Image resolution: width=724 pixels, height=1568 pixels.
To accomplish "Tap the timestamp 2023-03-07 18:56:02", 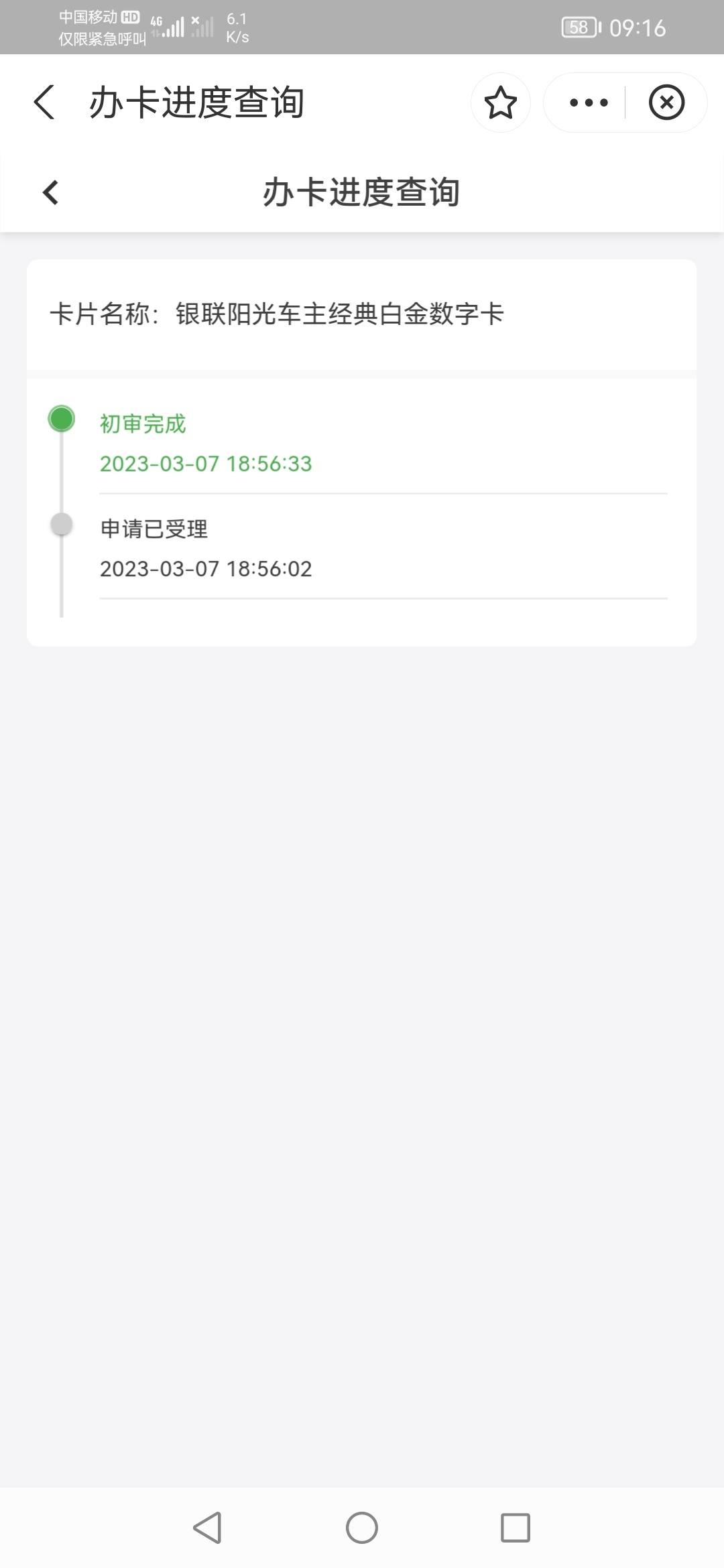I will pos(206,569).
